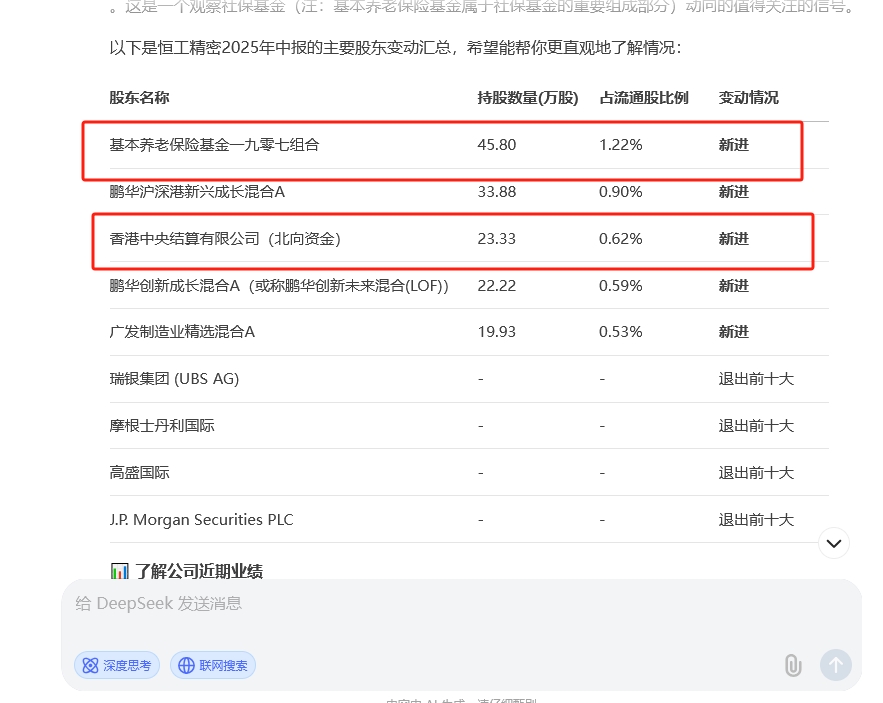The image size is (883, 703).
Task: Click the 45.80 holding value cell
Action: pos(497,145)
